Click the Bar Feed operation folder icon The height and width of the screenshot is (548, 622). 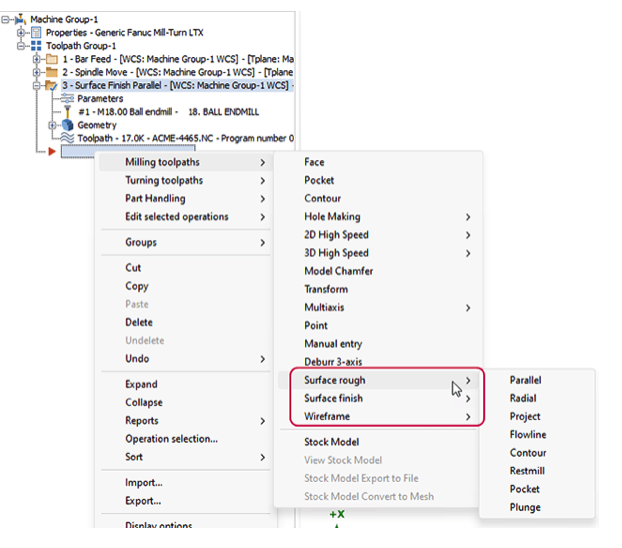click(52, 59)
